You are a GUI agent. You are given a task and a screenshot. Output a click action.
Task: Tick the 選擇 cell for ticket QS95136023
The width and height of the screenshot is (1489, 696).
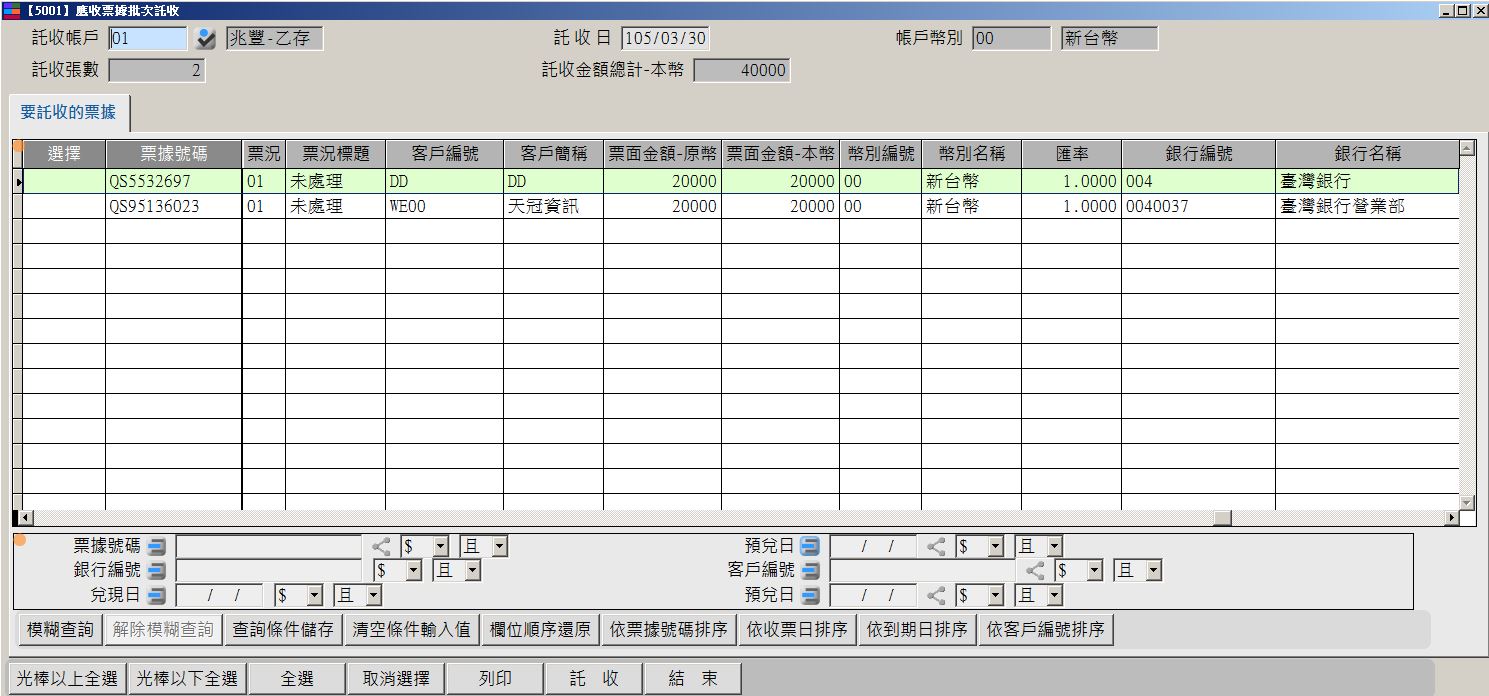coord(64,206)
